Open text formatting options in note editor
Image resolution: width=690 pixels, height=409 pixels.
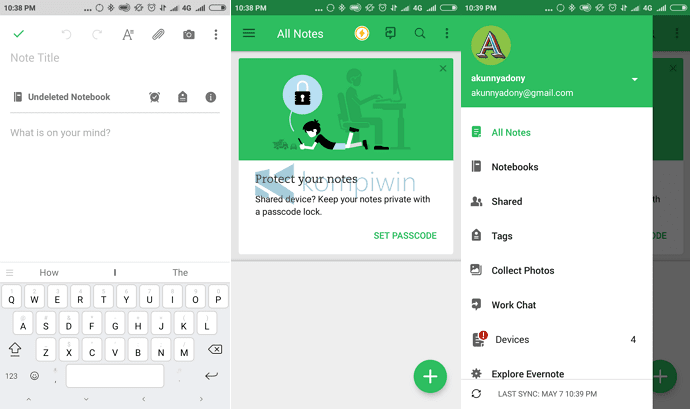coord(128,34)
